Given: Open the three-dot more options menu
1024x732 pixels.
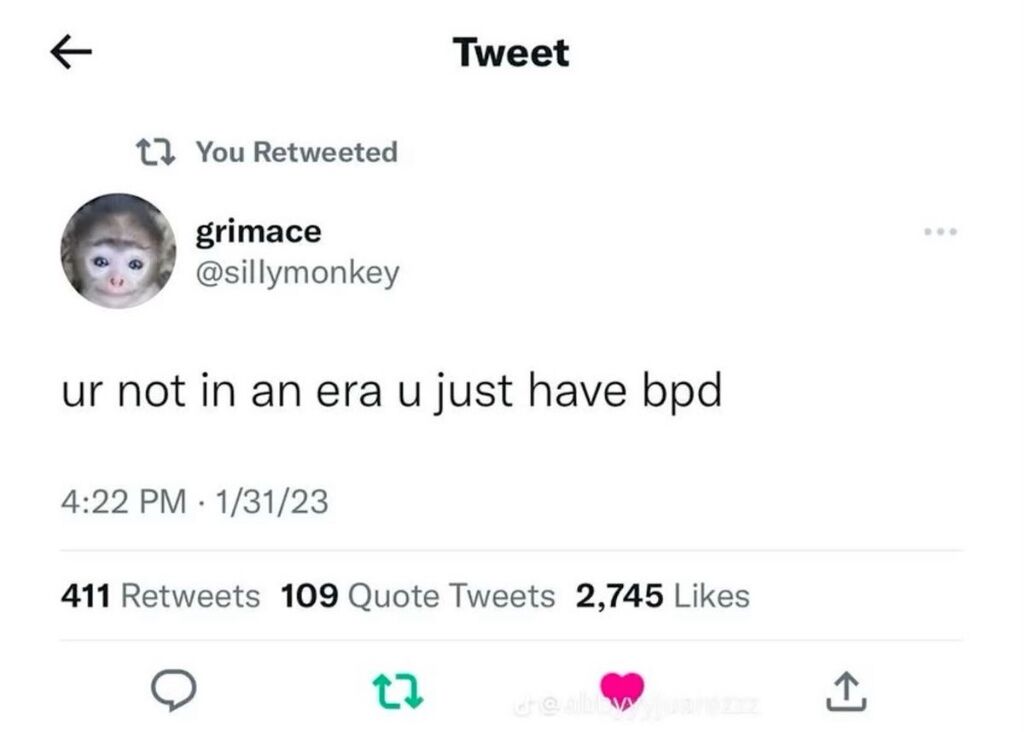Looking at the screenshot, I should click(940, 232).
